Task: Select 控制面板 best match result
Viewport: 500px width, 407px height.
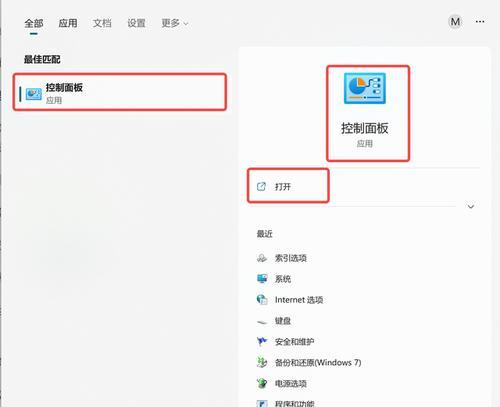Action: (x=120, y=92)
